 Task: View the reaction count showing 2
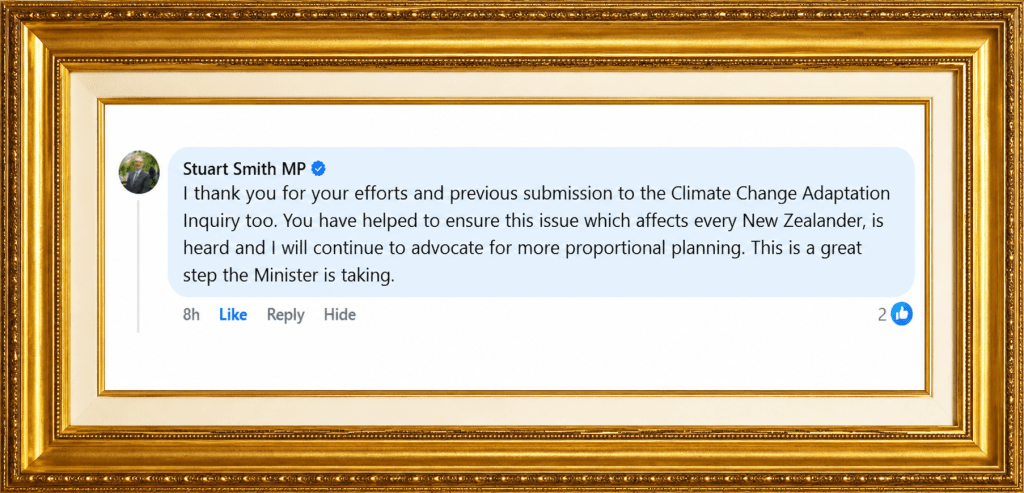[882, 315]
